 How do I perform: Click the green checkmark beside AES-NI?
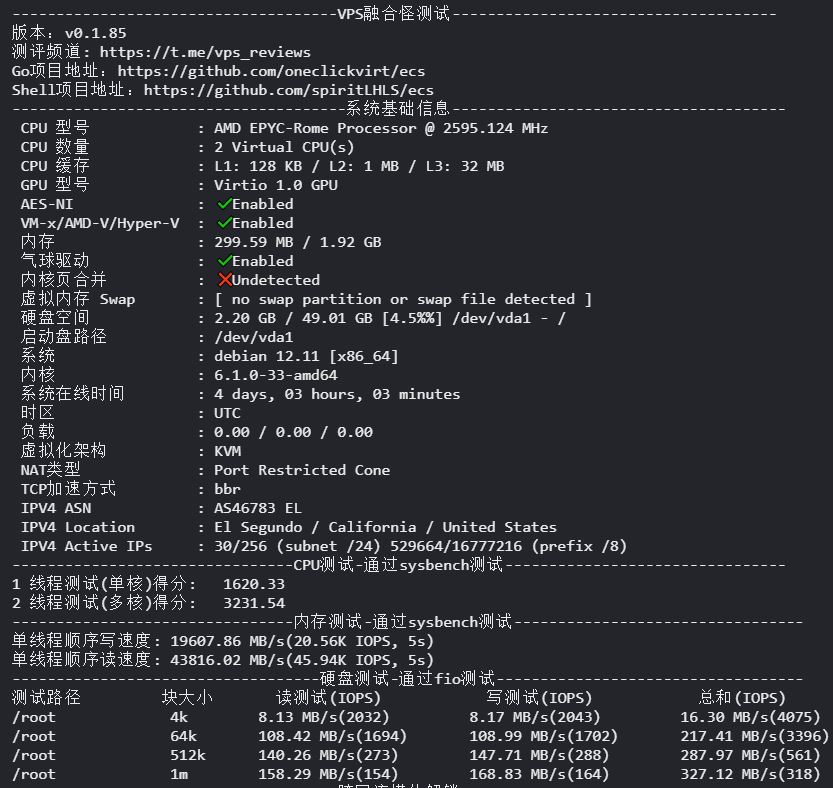pos(225,204)
